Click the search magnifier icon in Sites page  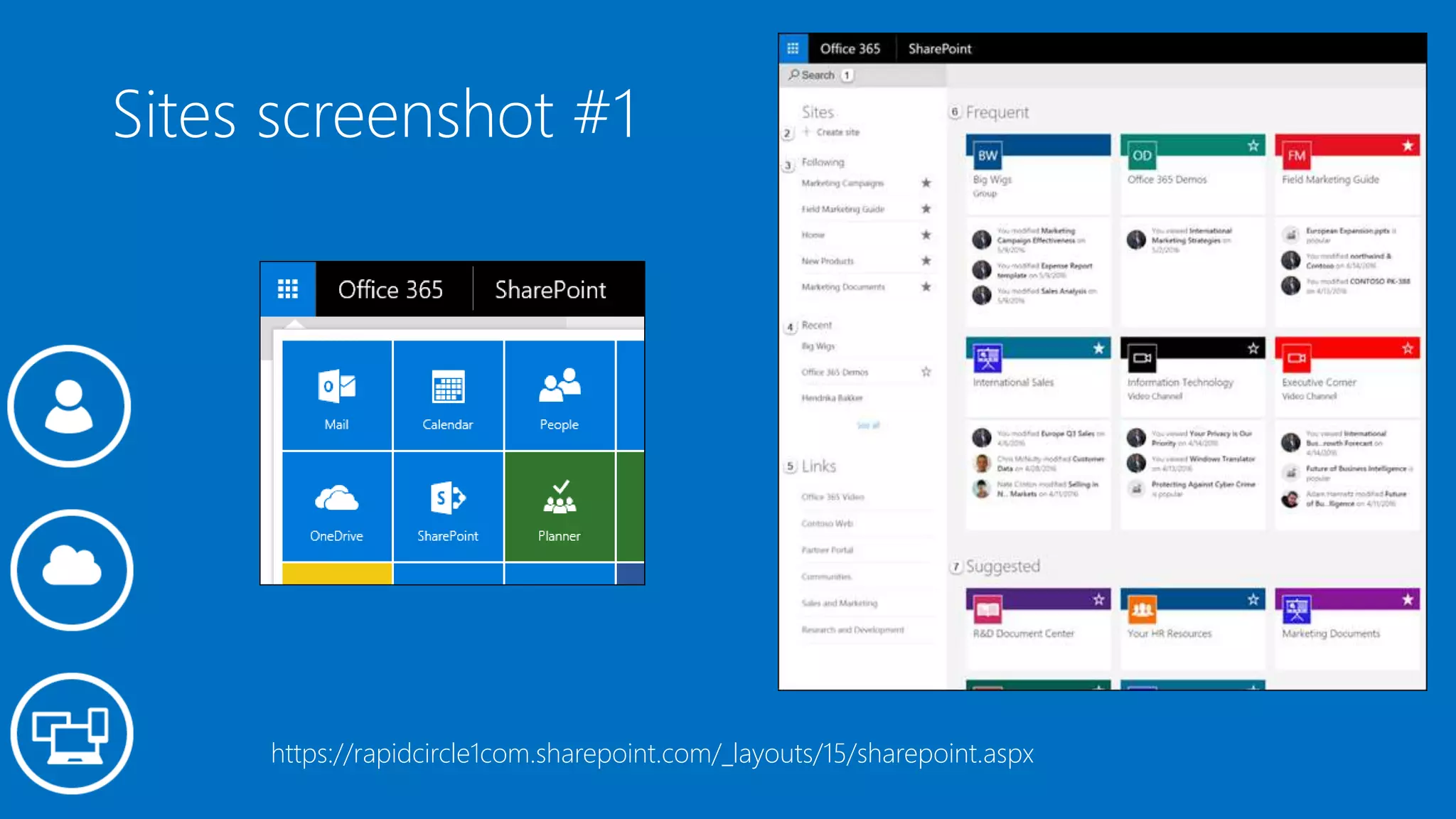pyautogui.click(x=793, y=74)
